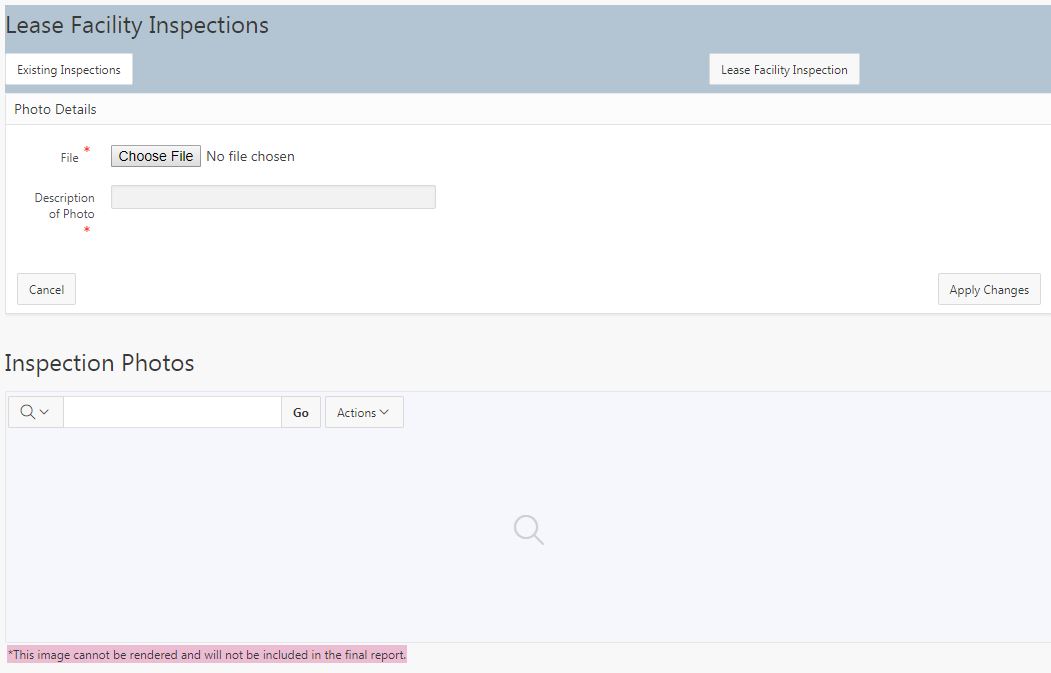Open the Actions dropdown menu

[x=363, y=412]
